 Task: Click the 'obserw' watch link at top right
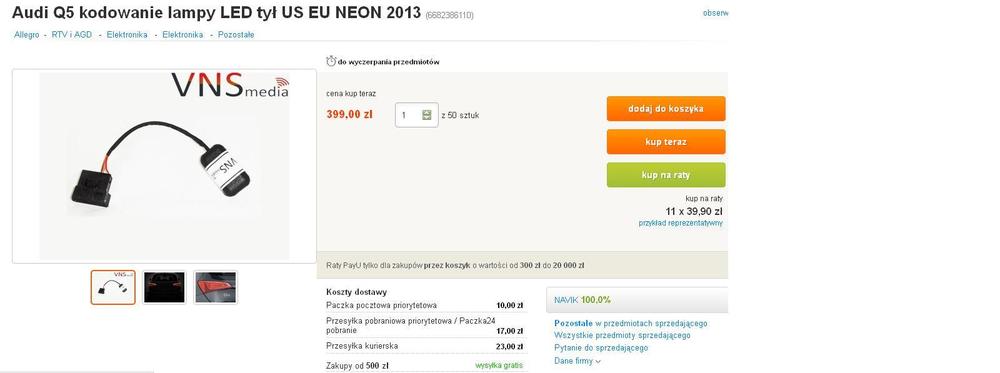pyautogui.click(x=716, y=13)
